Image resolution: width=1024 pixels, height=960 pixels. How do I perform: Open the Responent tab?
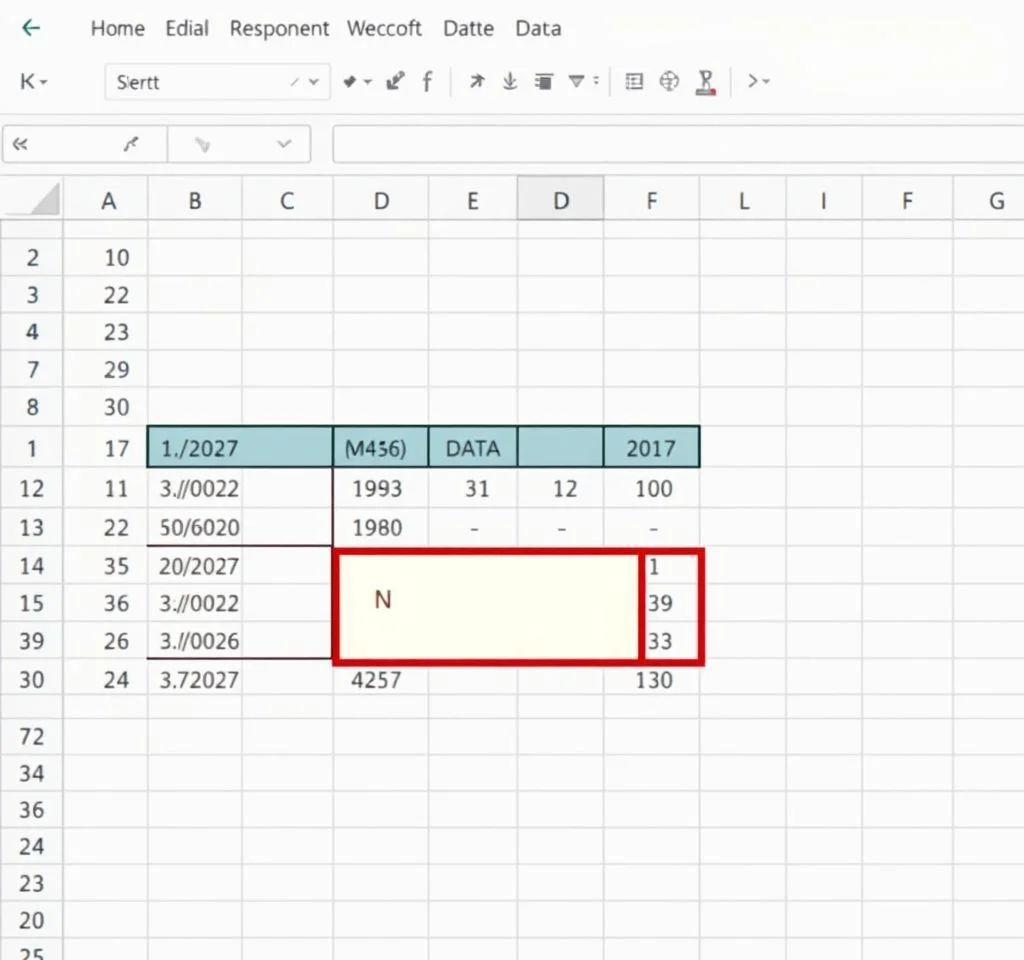tap(279, 28)
